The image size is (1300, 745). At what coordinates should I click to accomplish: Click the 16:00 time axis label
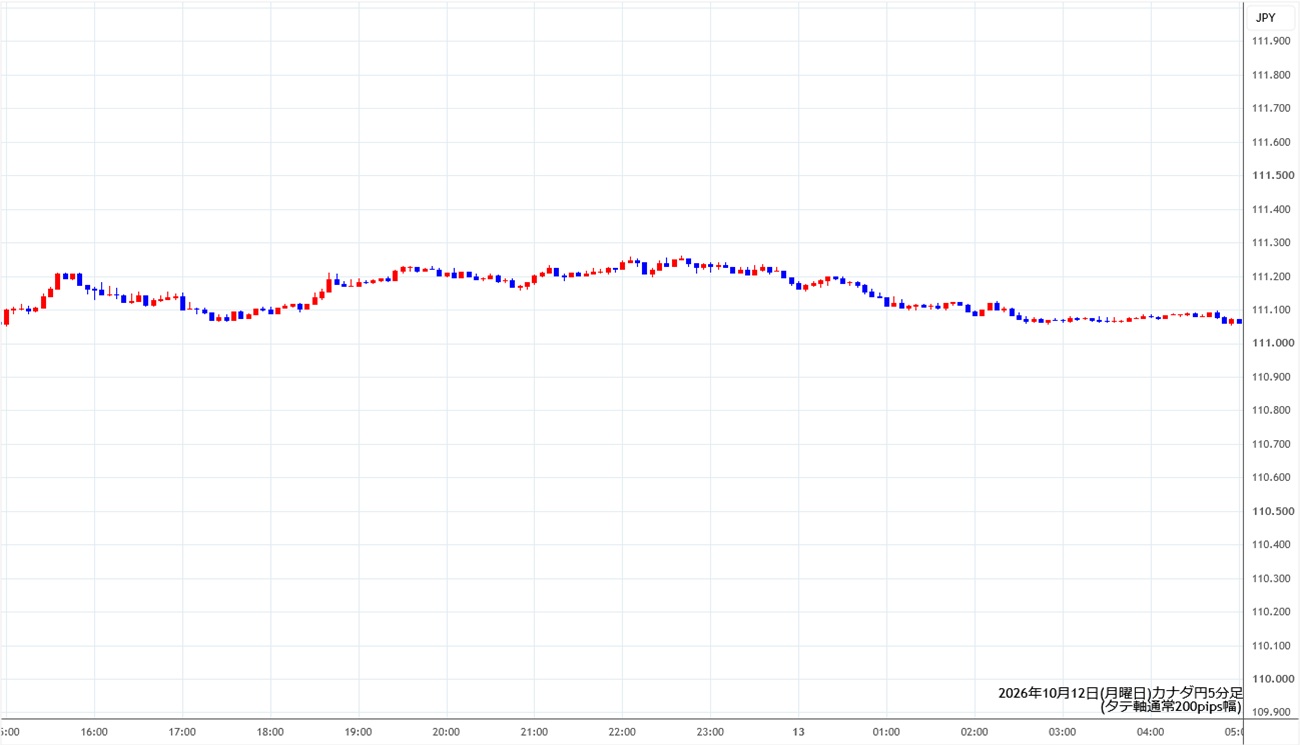94,732
